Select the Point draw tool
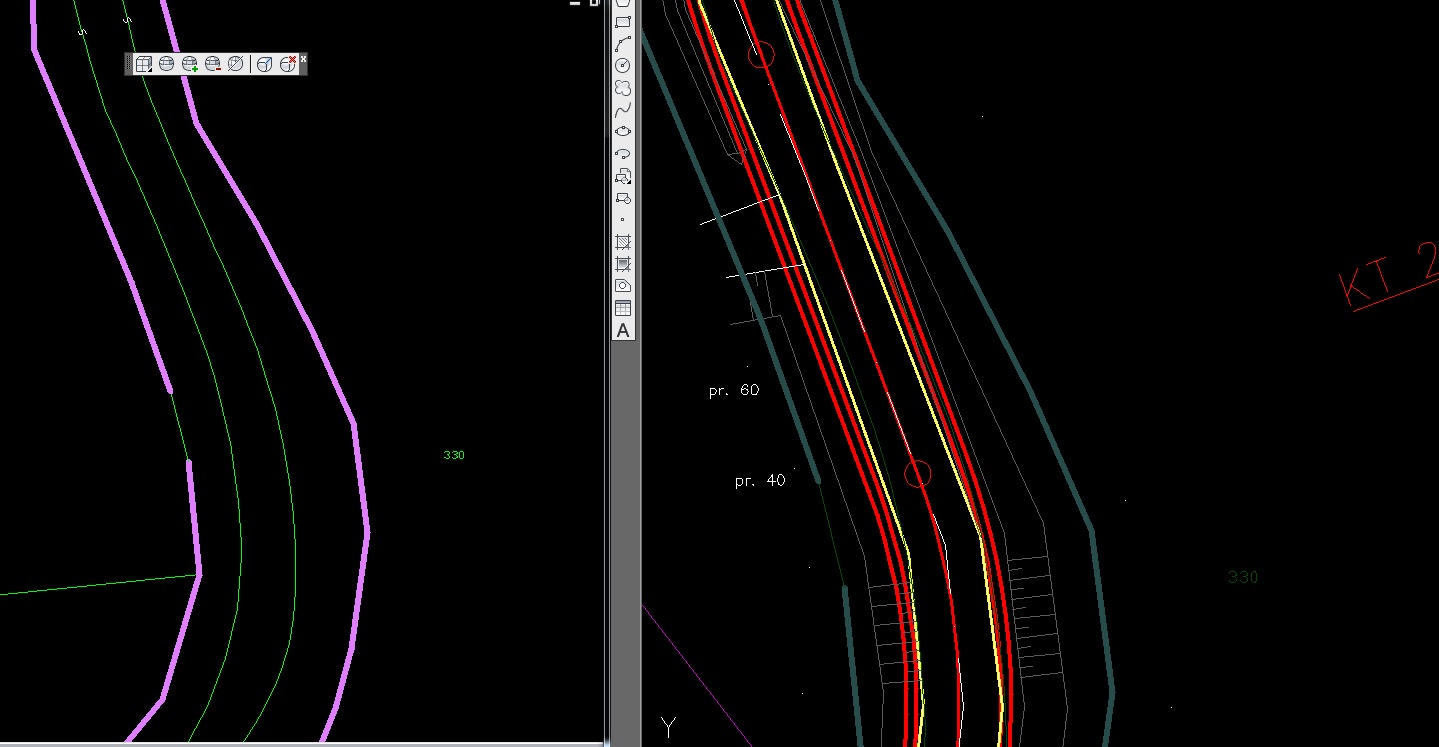The width and height of the screenshot is (1439, 747). pos(623,220)
